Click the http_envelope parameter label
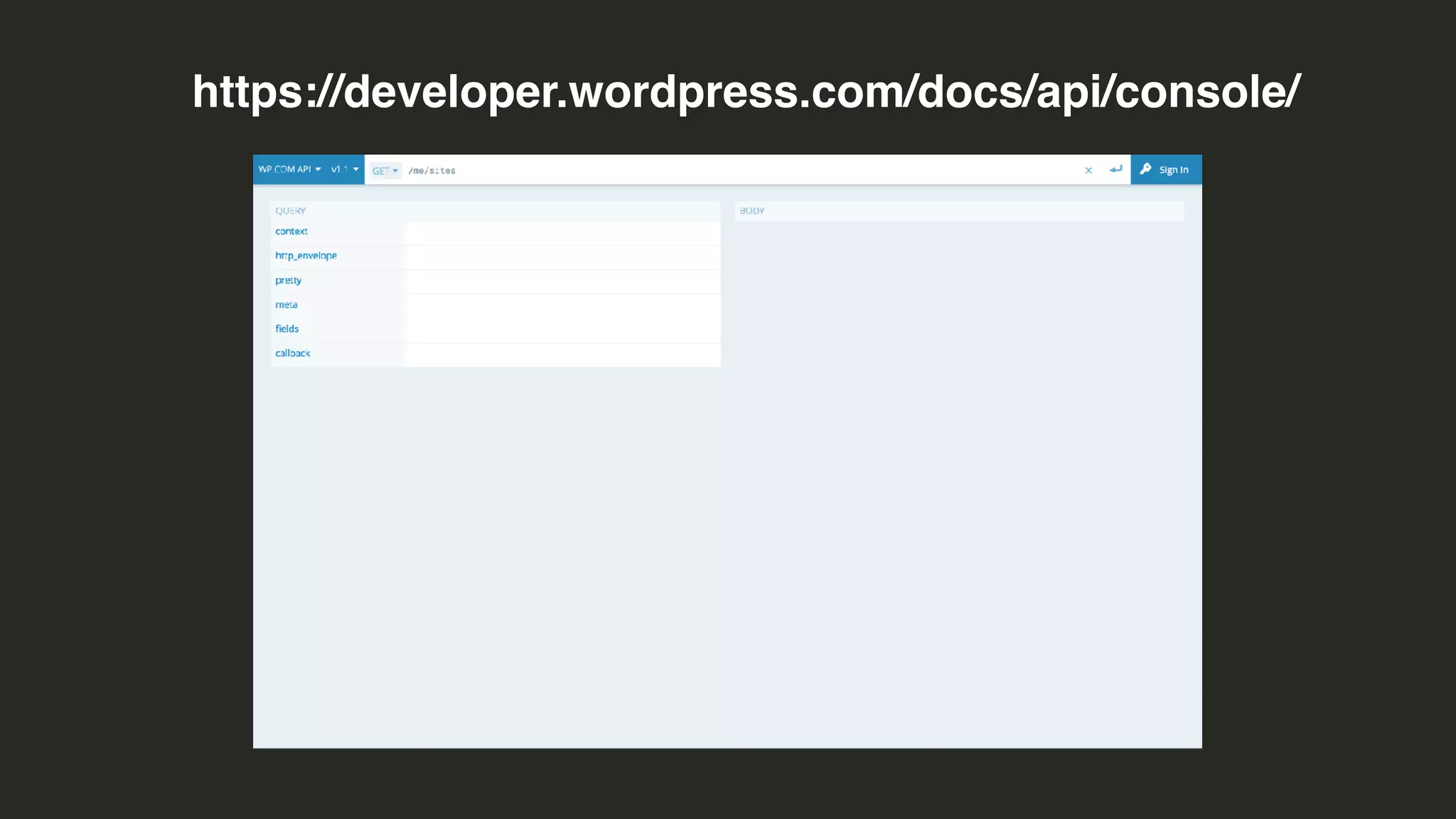The image size is (1456, 819). click(306, 256)
